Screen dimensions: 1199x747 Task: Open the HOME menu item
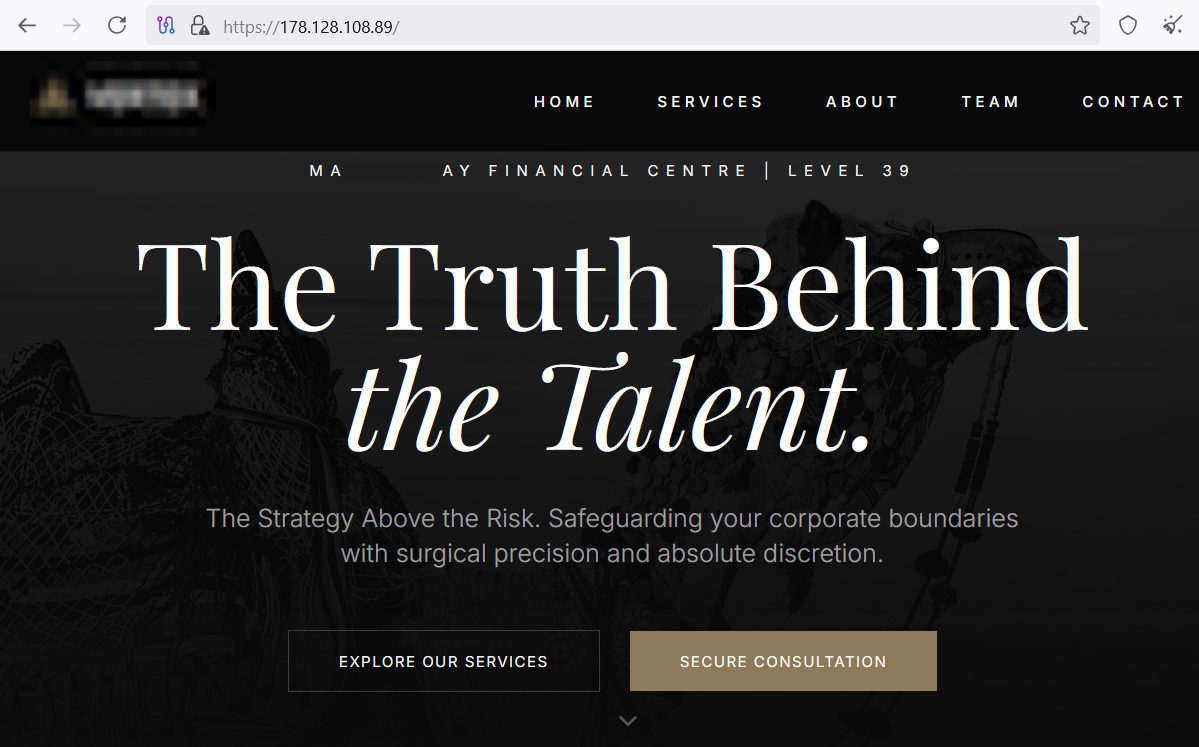pyautogui.click(x=564, y=102)
